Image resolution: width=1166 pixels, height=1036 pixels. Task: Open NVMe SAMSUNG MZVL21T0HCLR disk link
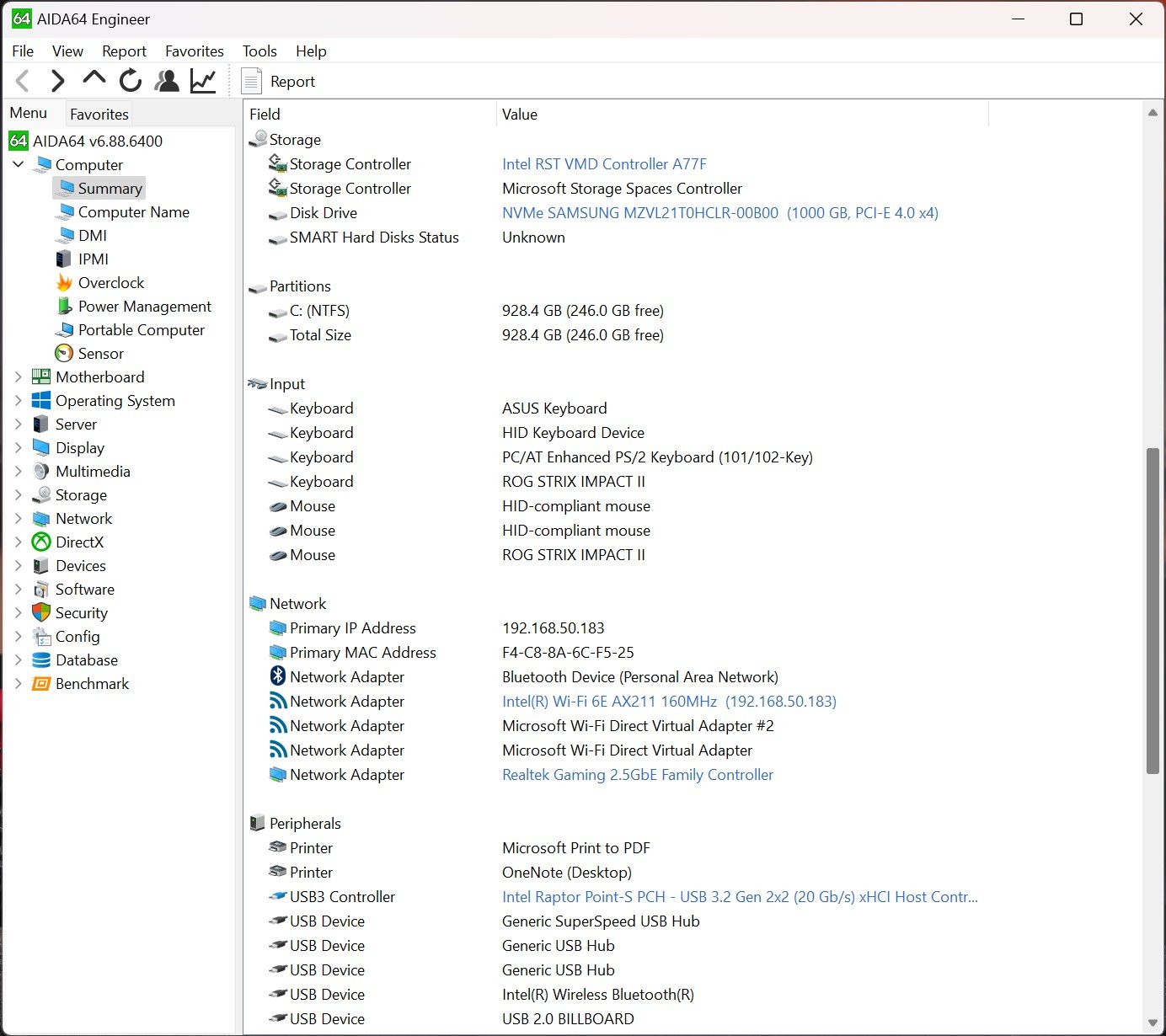pos(720,213)
